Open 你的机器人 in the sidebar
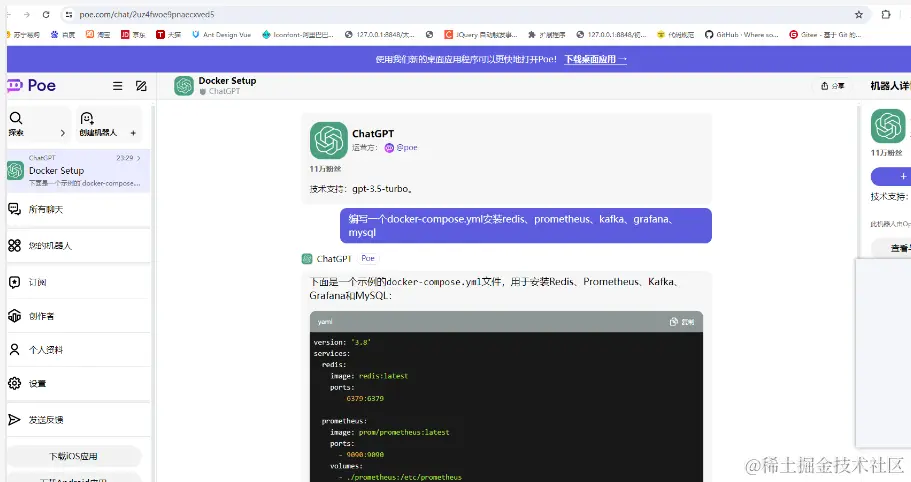This screenshot has height=482, width=911. tap(78, 246)
